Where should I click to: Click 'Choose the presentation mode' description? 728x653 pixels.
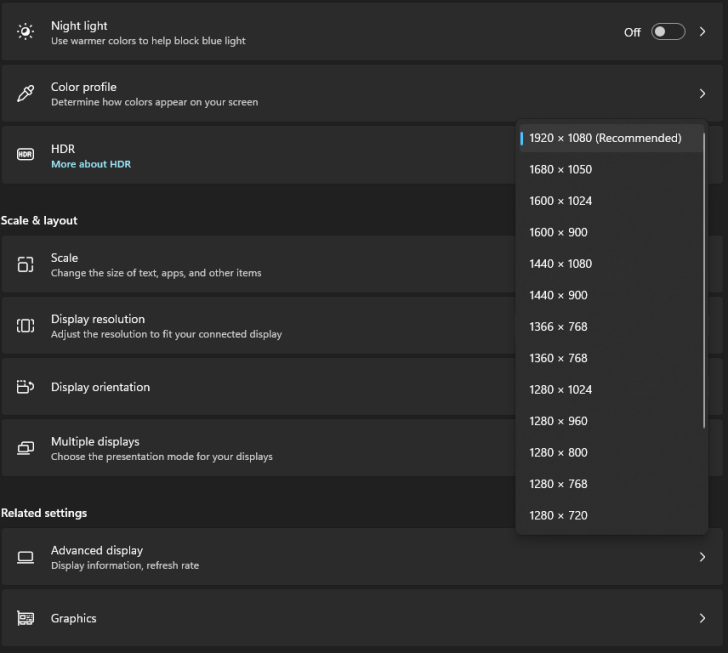point(162,457)
